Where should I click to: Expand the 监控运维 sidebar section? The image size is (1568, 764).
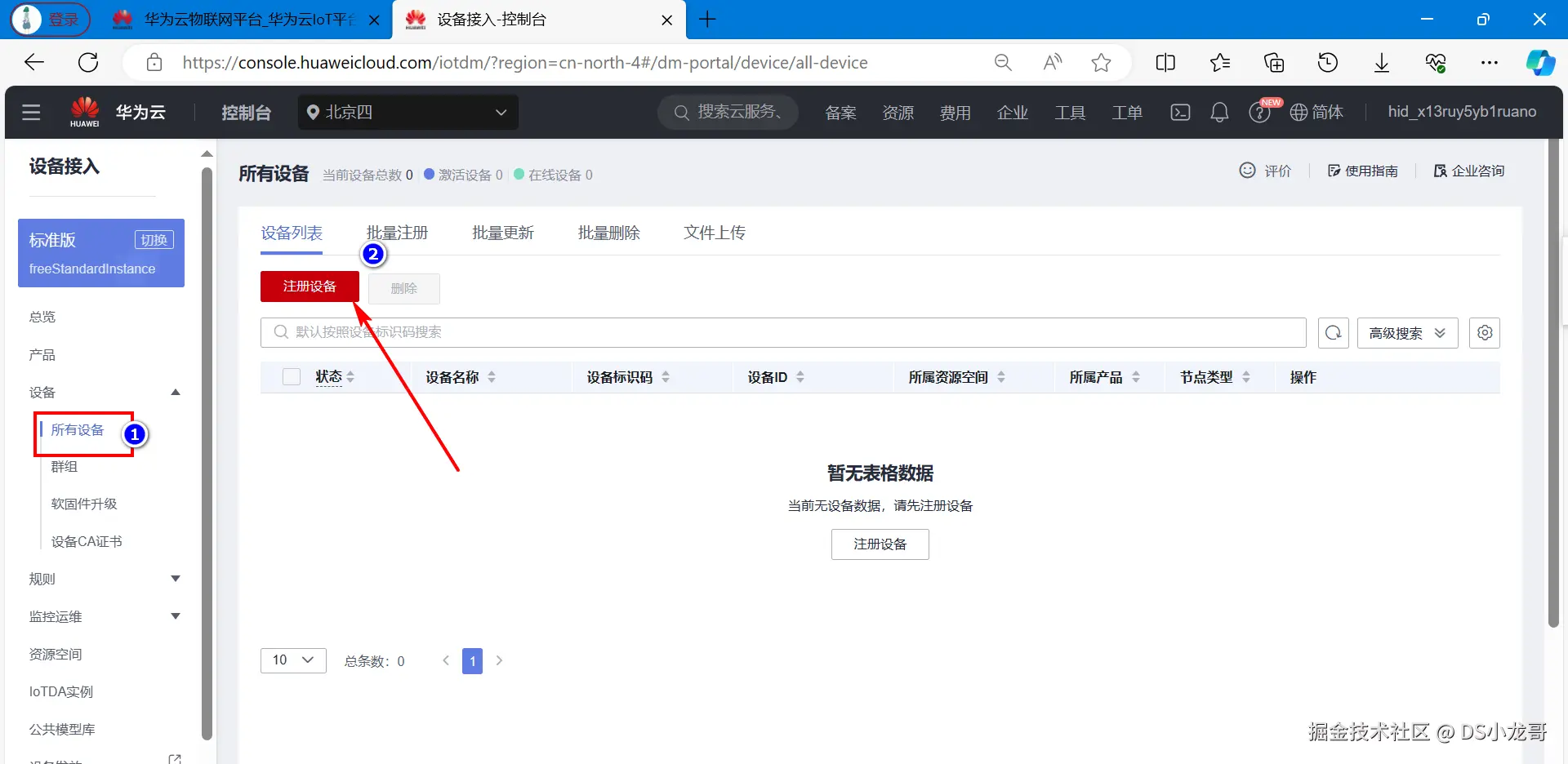175,616
